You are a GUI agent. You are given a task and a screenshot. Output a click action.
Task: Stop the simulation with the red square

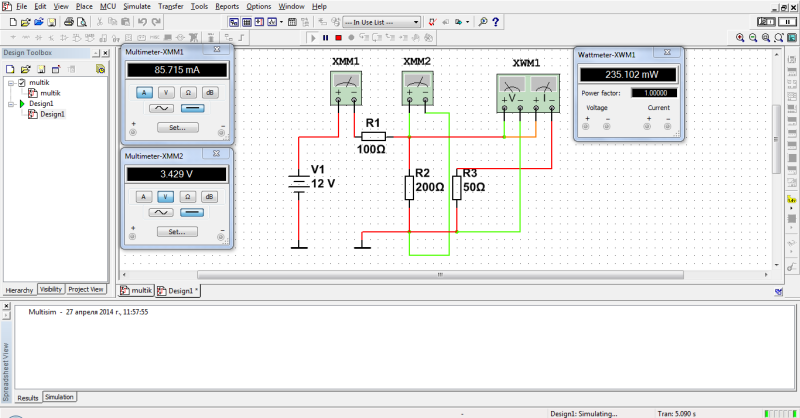[x=338, y=38]
